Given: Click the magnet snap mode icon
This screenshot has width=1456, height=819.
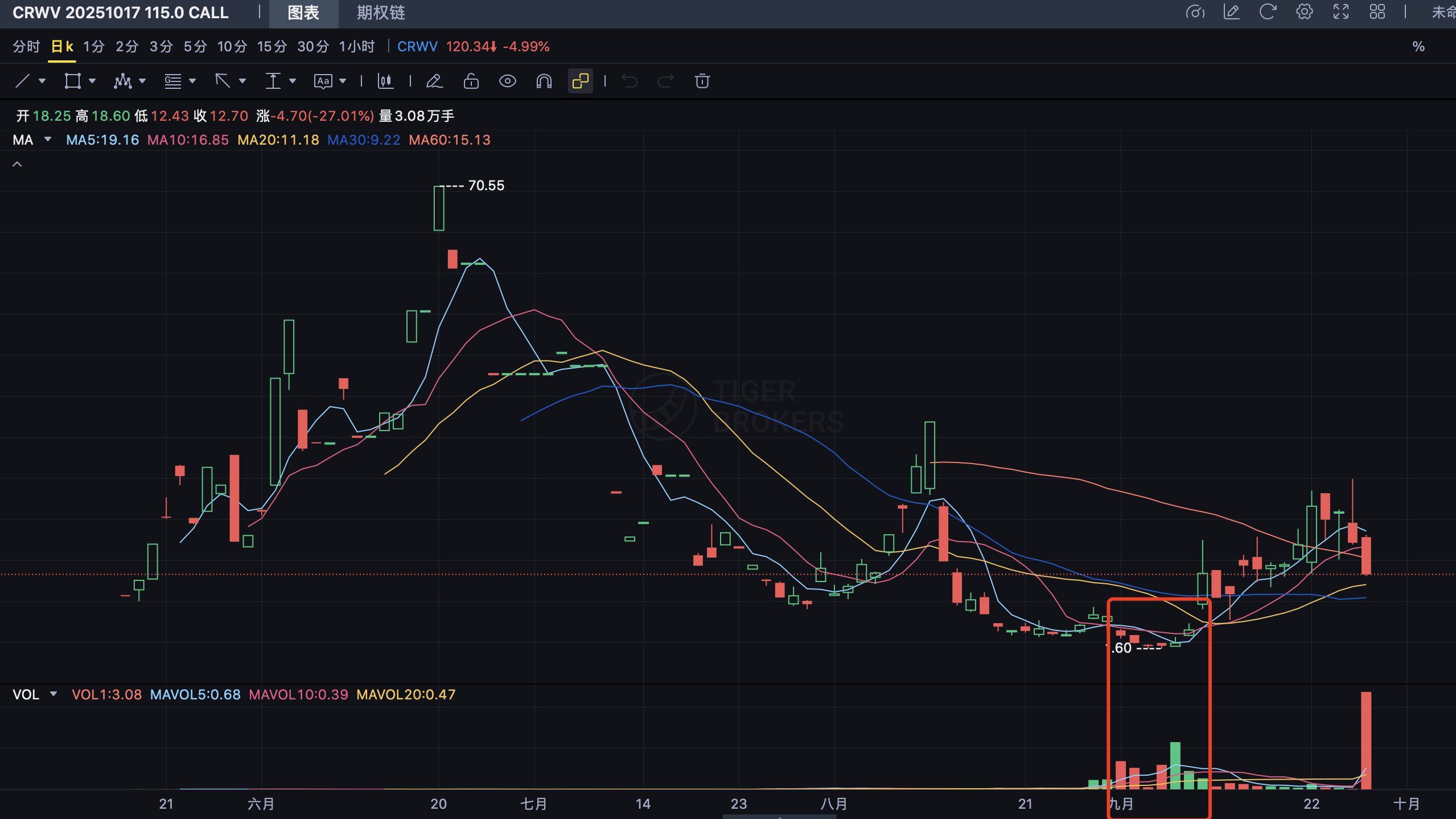Looking at the screenshot, I should pyautogui.click(x=544, y=81).
